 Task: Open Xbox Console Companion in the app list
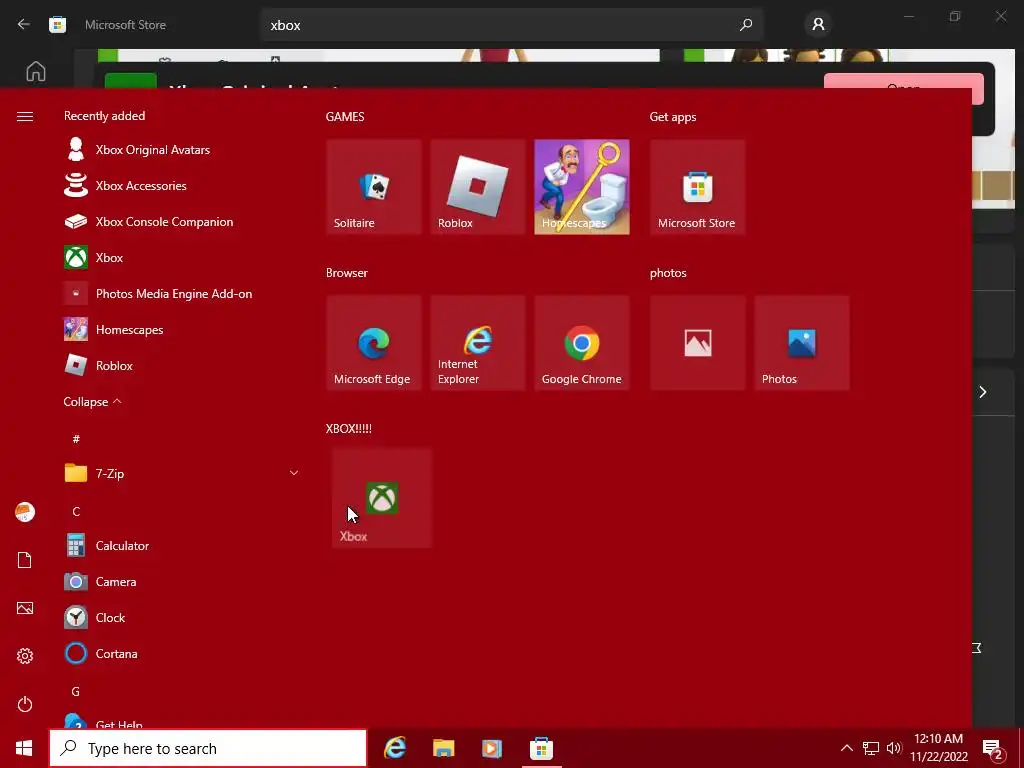point(182,221)
